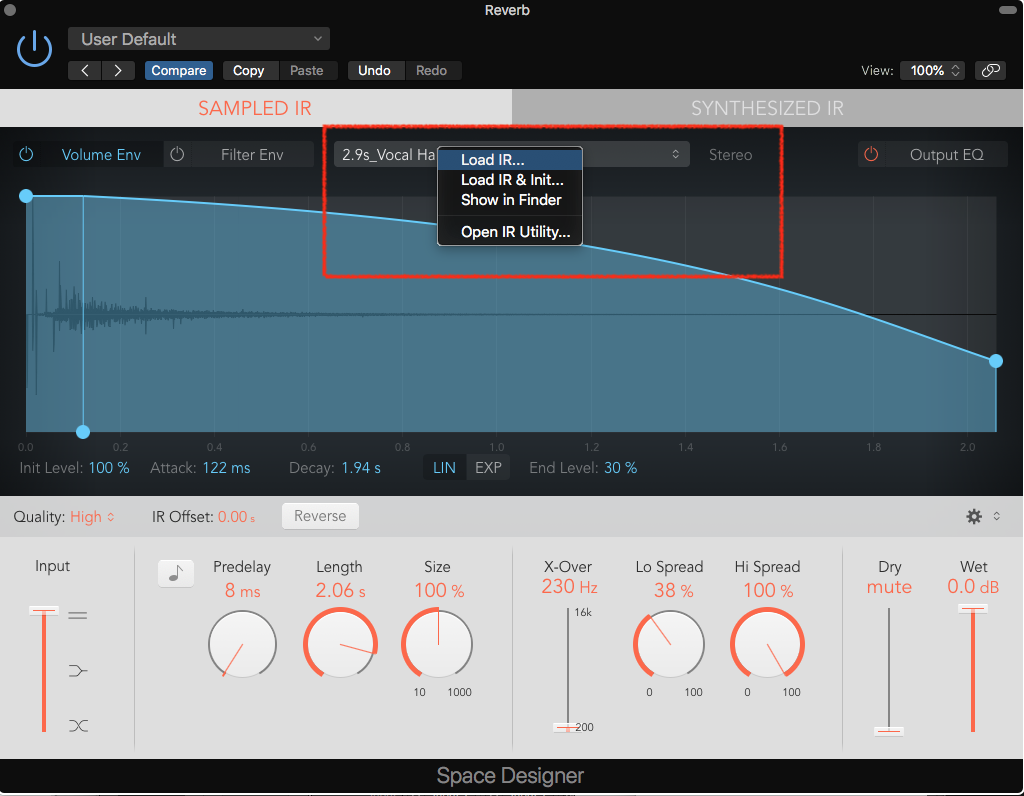Toggle Output EQ power icon

coord(871,155)
